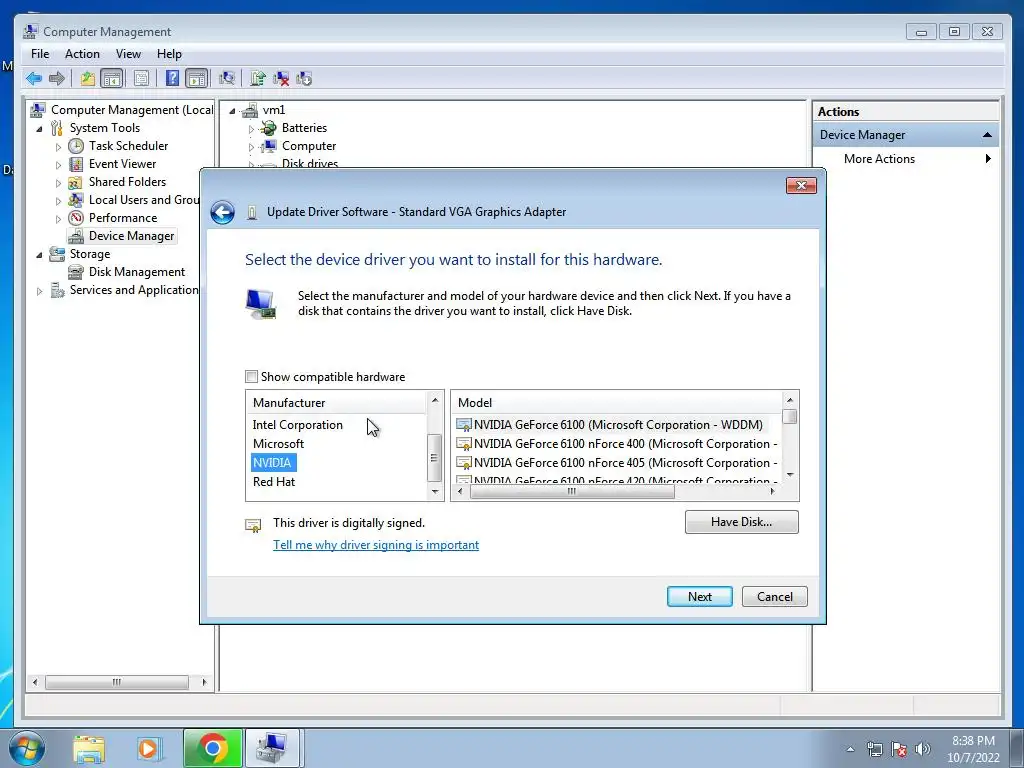Click Update Driver Software toolbar icon

coord(258,79)
